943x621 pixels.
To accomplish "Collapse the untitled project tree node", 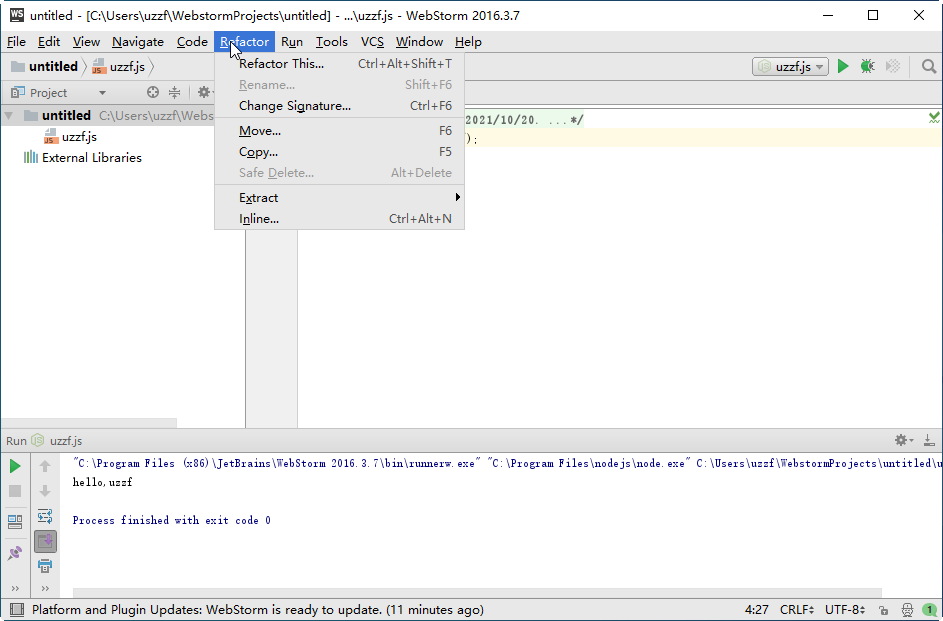I will (9, 115).
